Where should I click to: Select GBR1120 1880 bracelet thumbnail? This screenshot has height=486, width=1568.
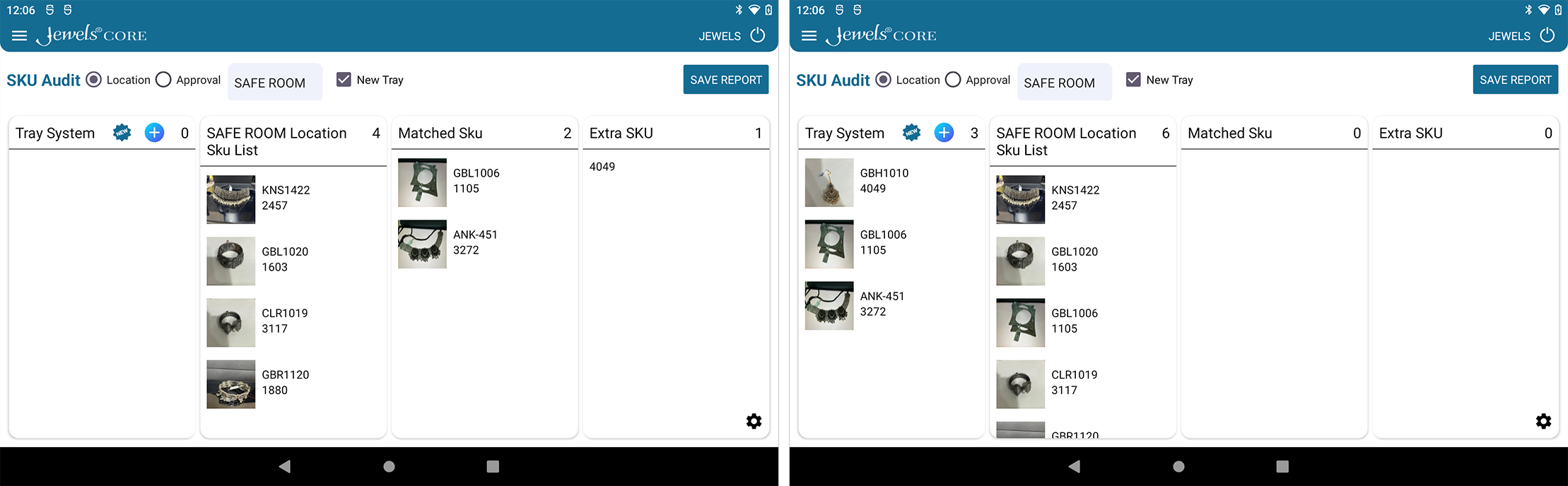(230, 384)
